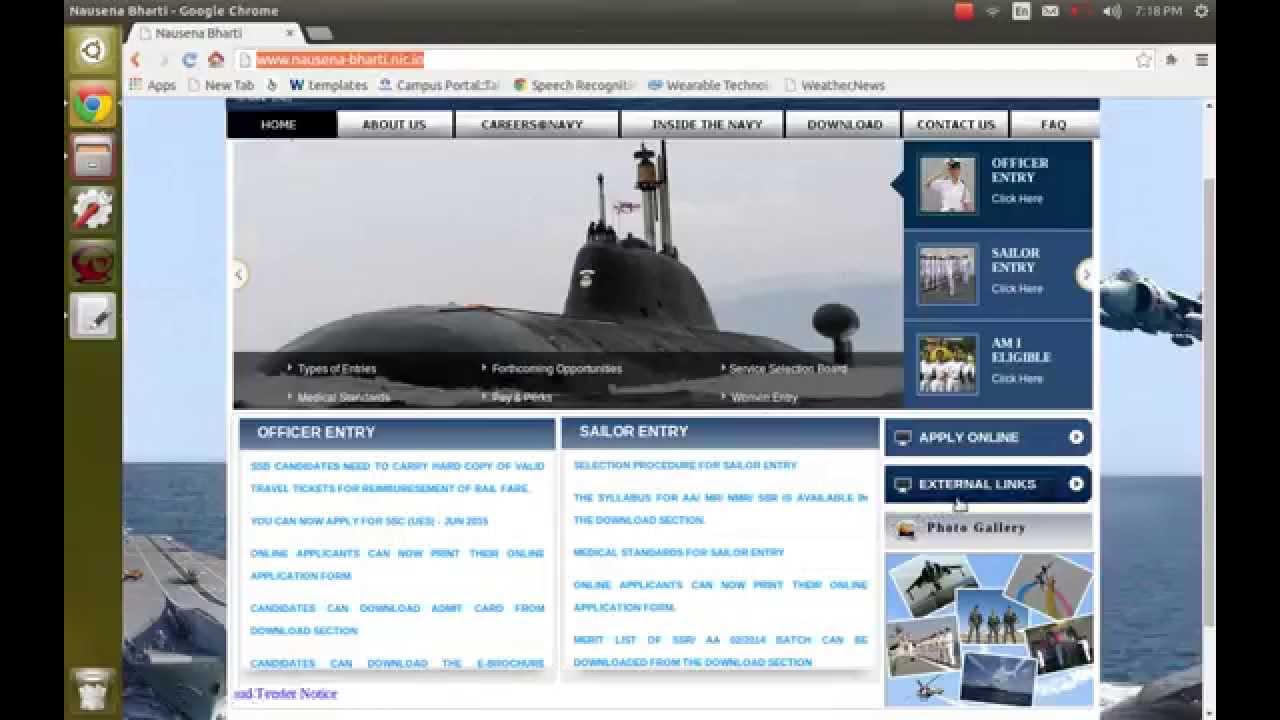Open the photo gallery collage thumbnail
This screenshot has height=720, width=1280.
pos(988,628)
